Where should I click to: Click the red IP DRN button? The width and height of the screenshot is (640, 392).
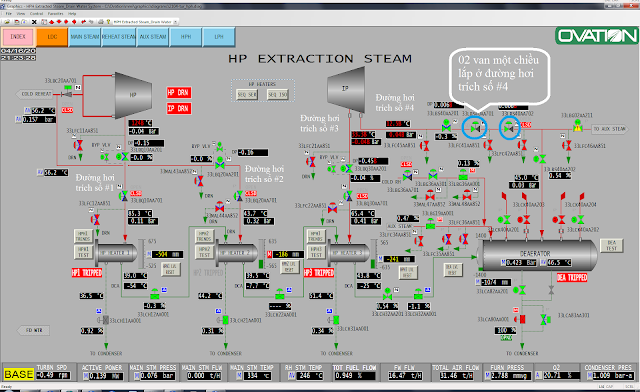click(x=178, y=108)
